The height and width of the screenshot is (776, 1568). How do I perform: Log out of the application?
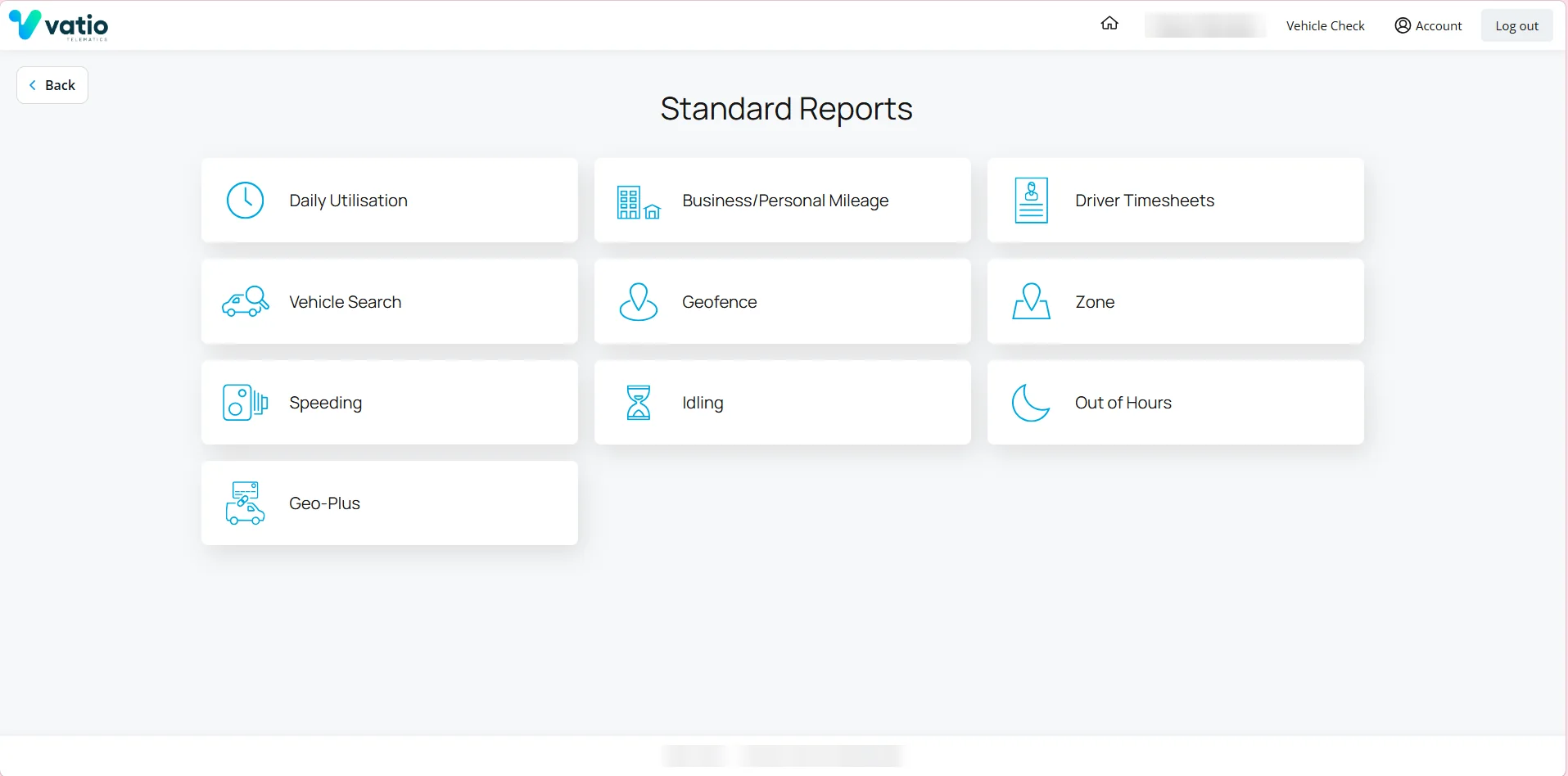click(x=1516, y=25)
